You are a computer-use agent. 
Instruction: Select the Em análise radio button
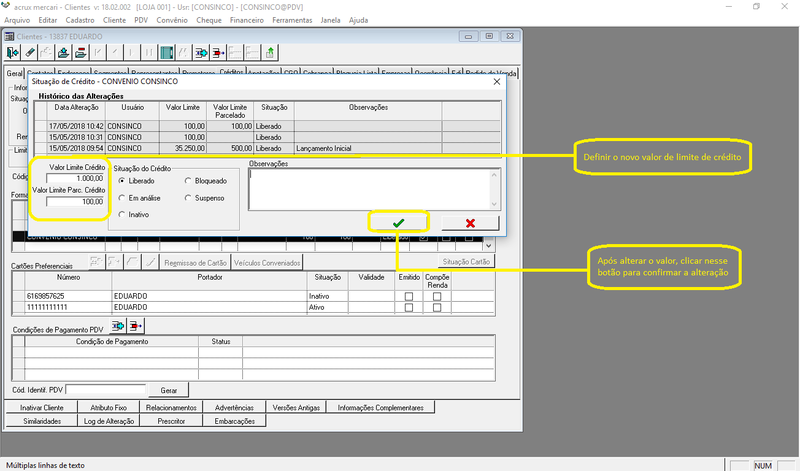122,198
